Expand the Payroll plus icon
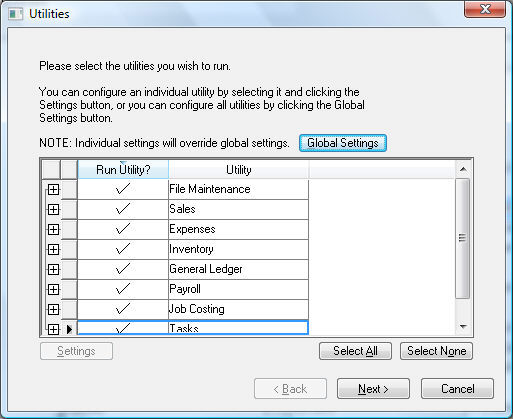This screenshot has width=513, height=419. 53,290
